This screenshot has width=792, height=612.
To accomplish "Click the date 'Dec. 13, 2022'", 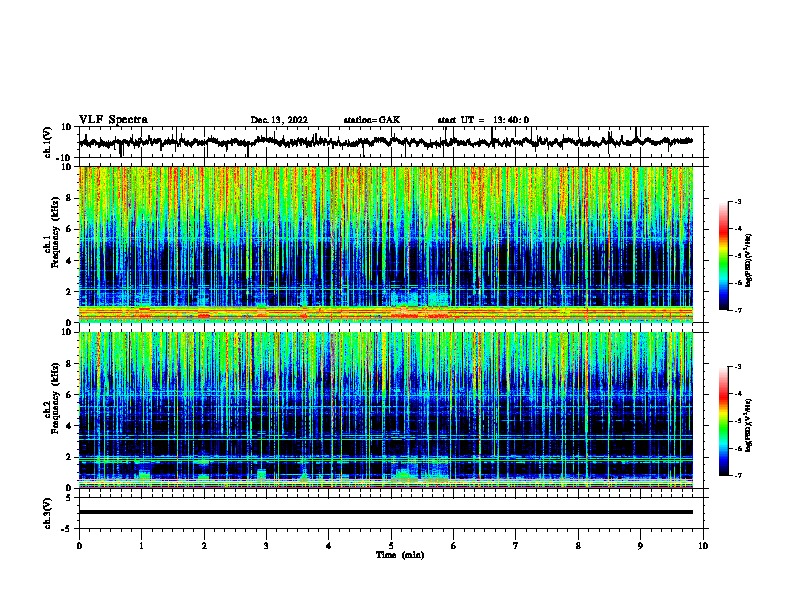I will point(279,120).
